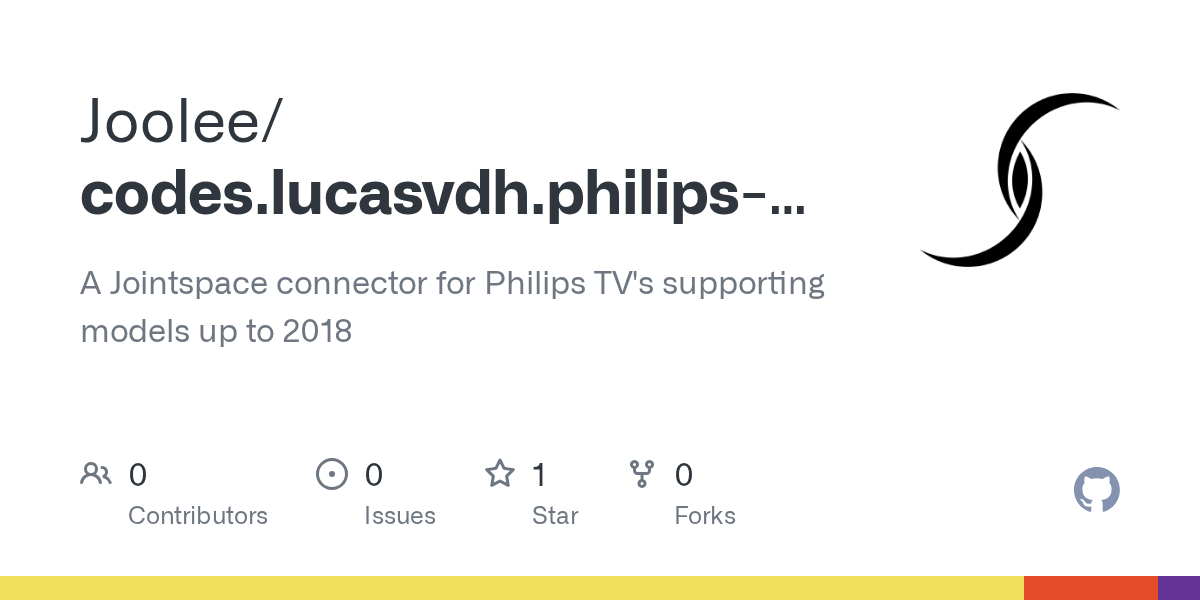Click the Contributors label

pyautogui.click(x=198, y=516)
